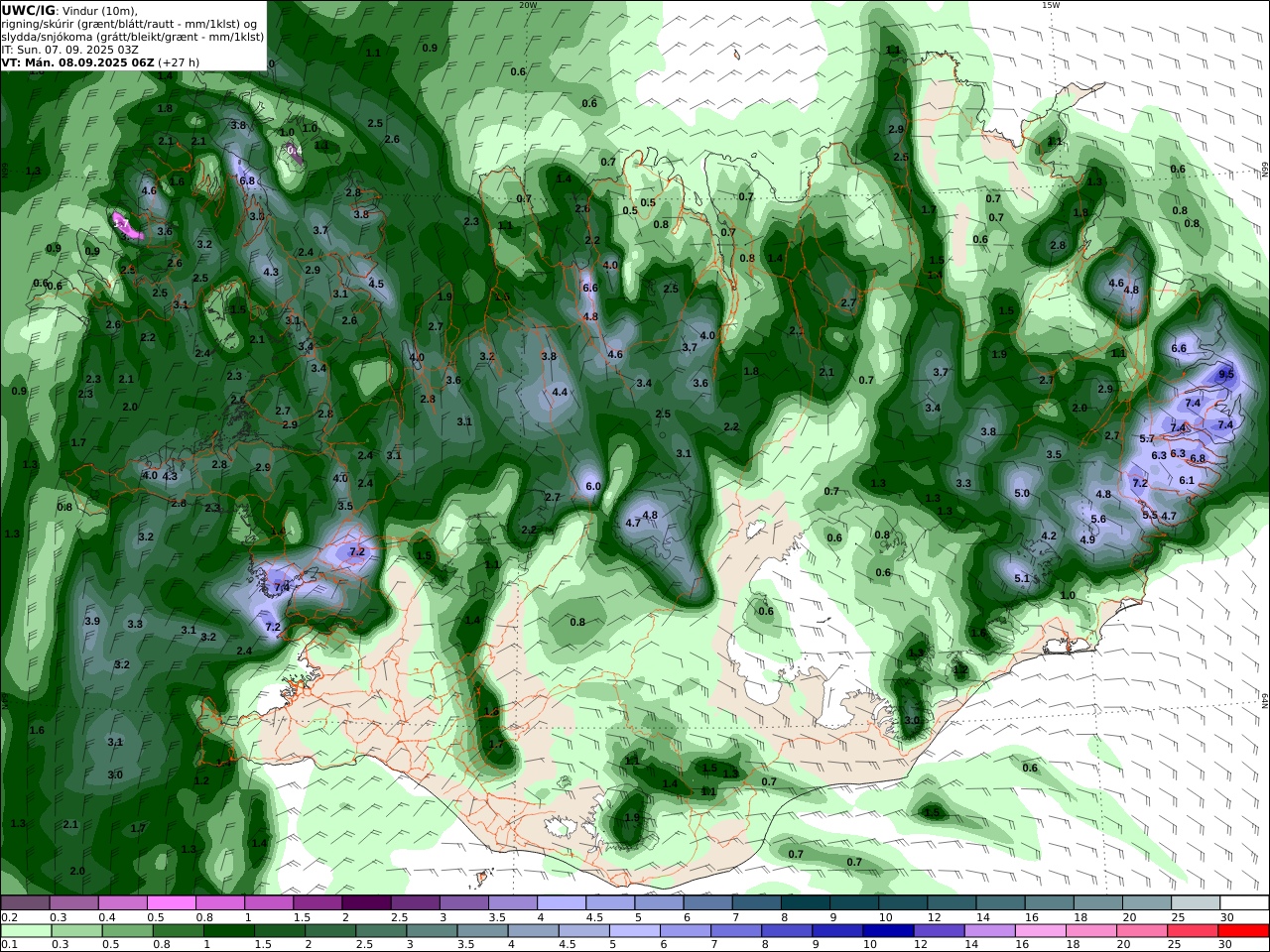The width and height of the screenshot is (1270, 952).
Task: Select the 5.7 precipitation value in the east
Action: coord(1147,438)
